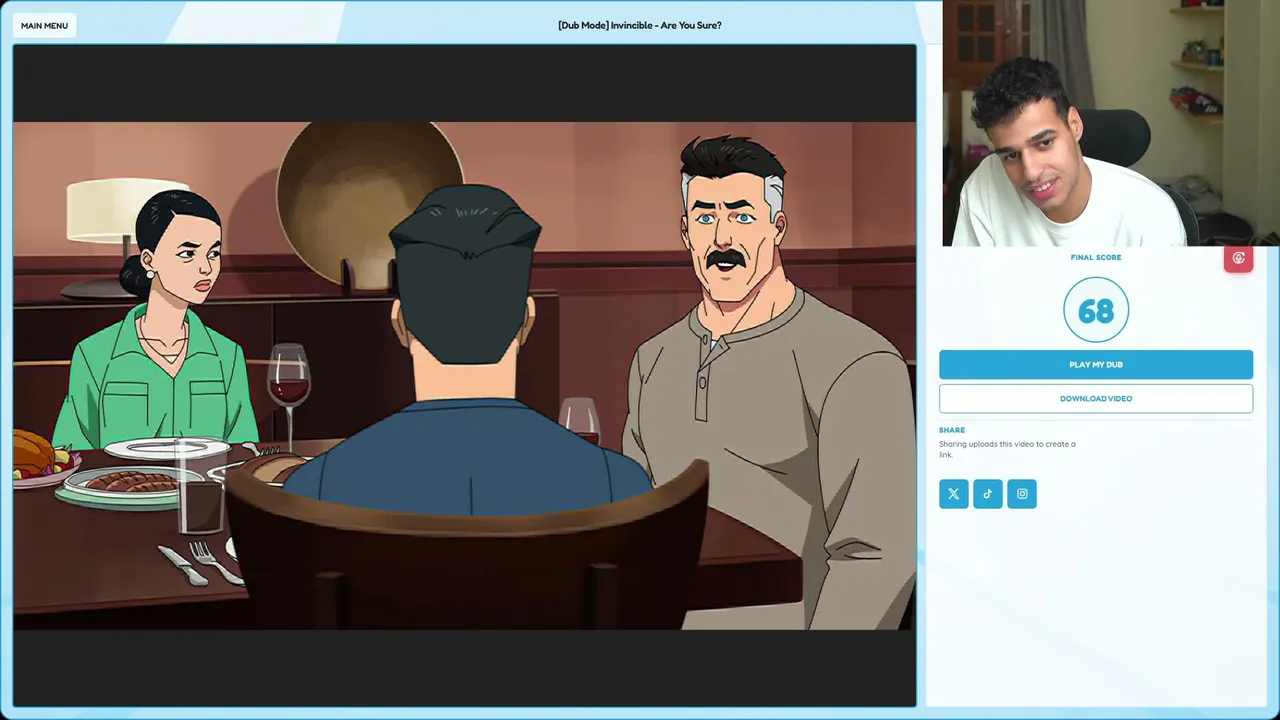Screen dimensions: 1280x720
Task: Play my dub recording
Action: coord(1096,365)
